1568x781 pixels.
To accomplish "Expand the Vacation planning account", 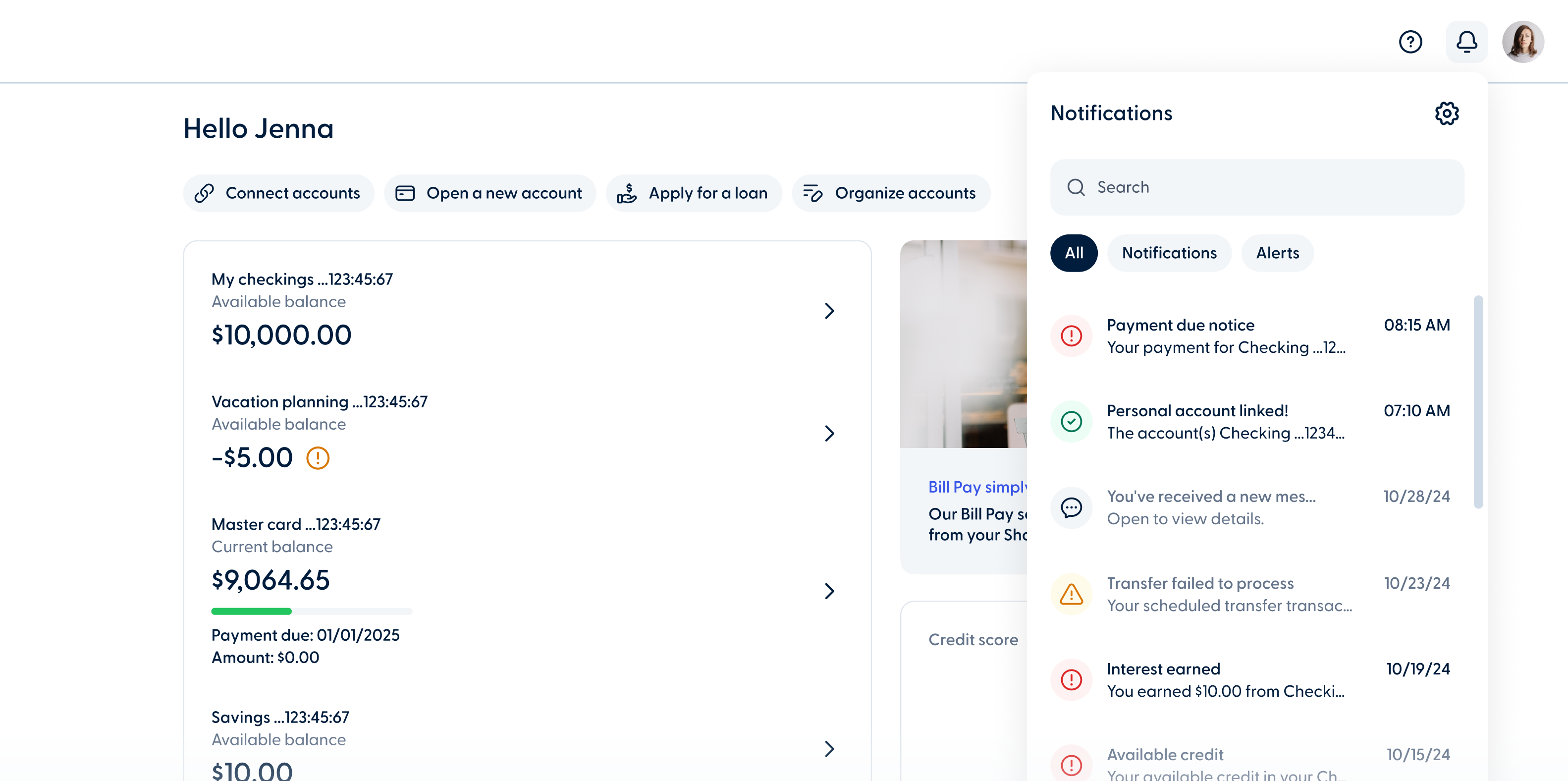I will tap(830, 434).
